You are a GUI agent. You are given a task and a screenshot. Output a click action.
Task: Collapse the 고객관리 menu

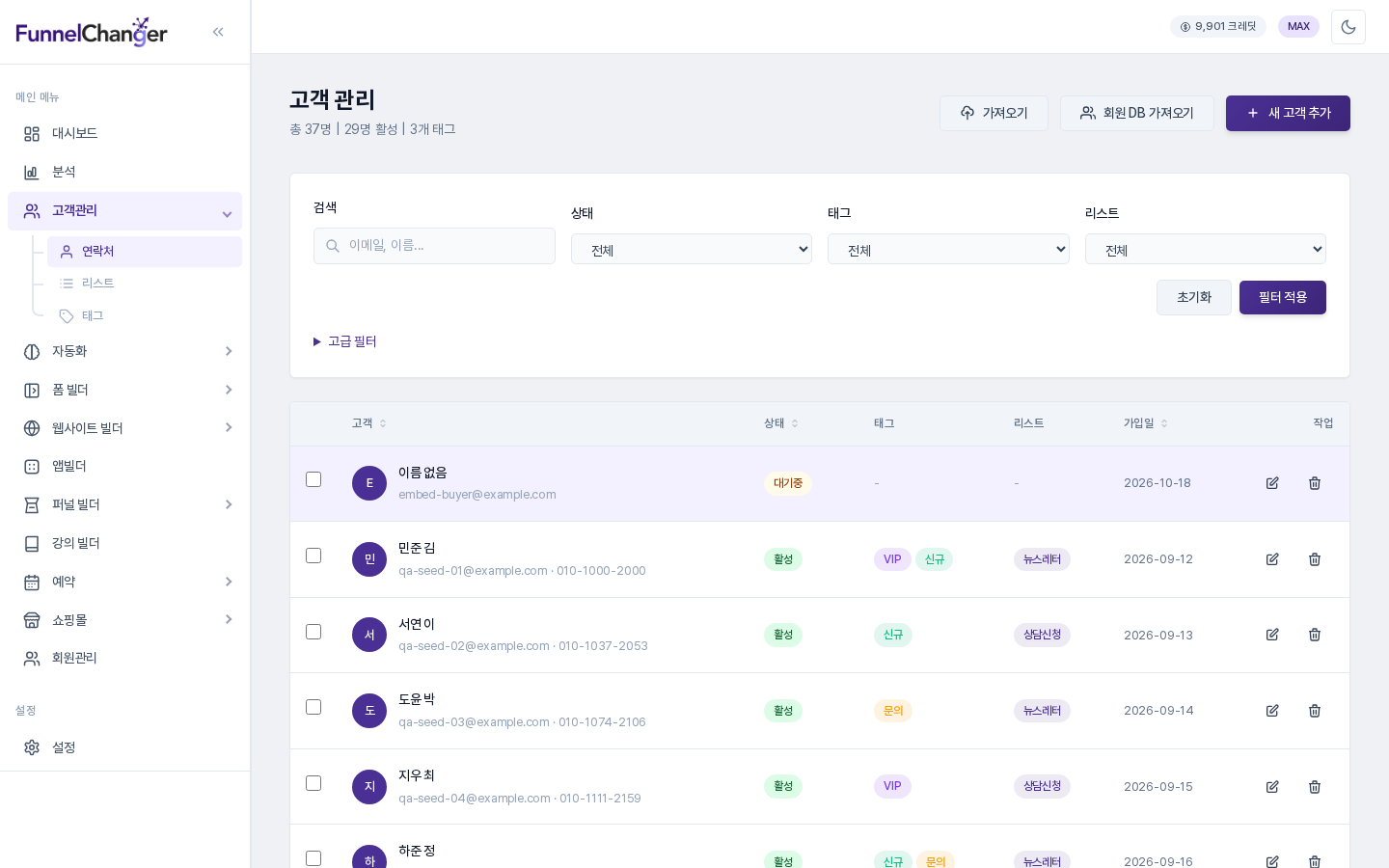tap(125, 211)
